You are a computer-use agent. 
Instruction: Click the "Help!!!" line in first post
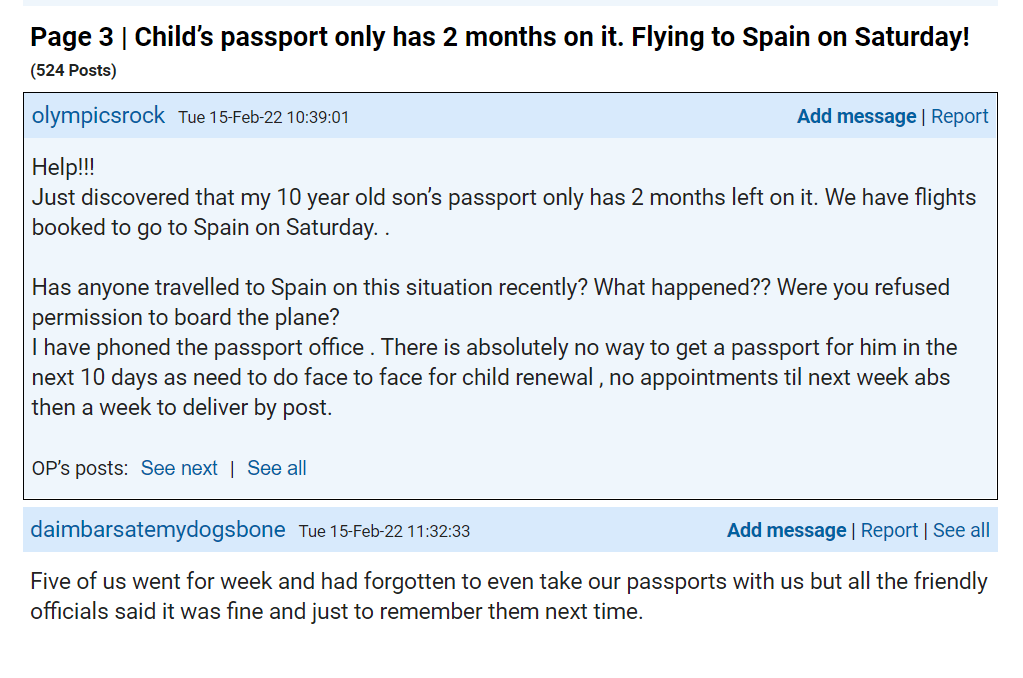[63, 167]
